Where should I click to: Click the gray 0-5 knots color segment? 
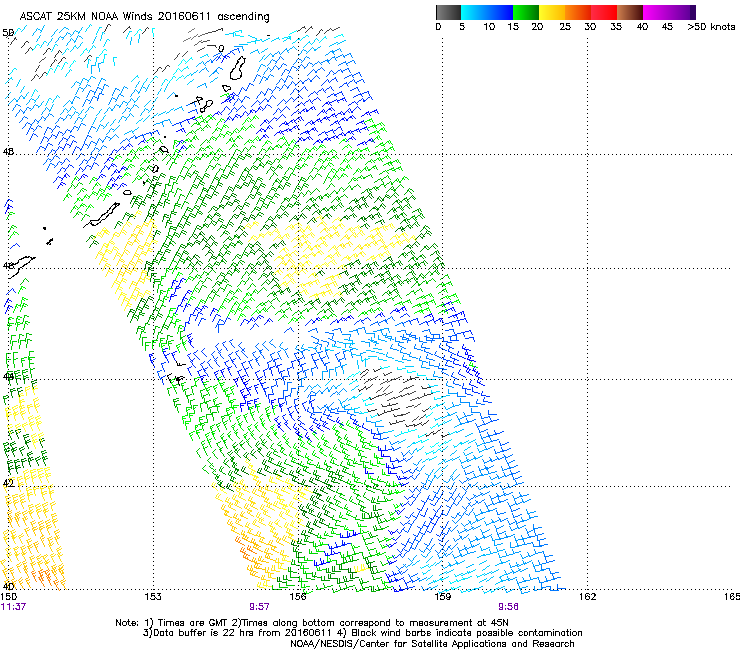448,12
